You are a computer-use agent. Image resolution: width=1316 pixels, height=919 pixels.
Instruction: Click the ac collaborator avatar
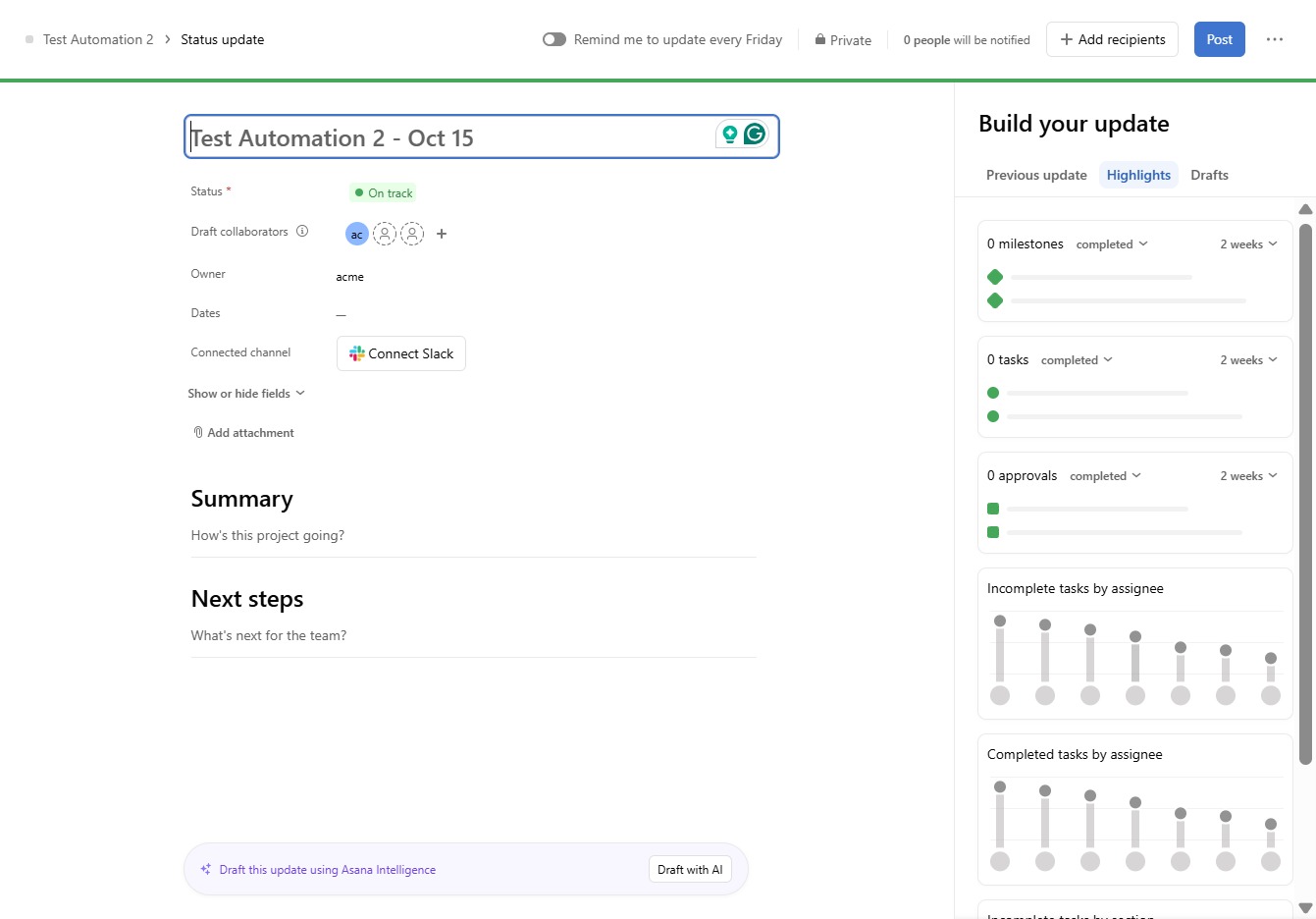pyautogui.click(x=357, y=234)
